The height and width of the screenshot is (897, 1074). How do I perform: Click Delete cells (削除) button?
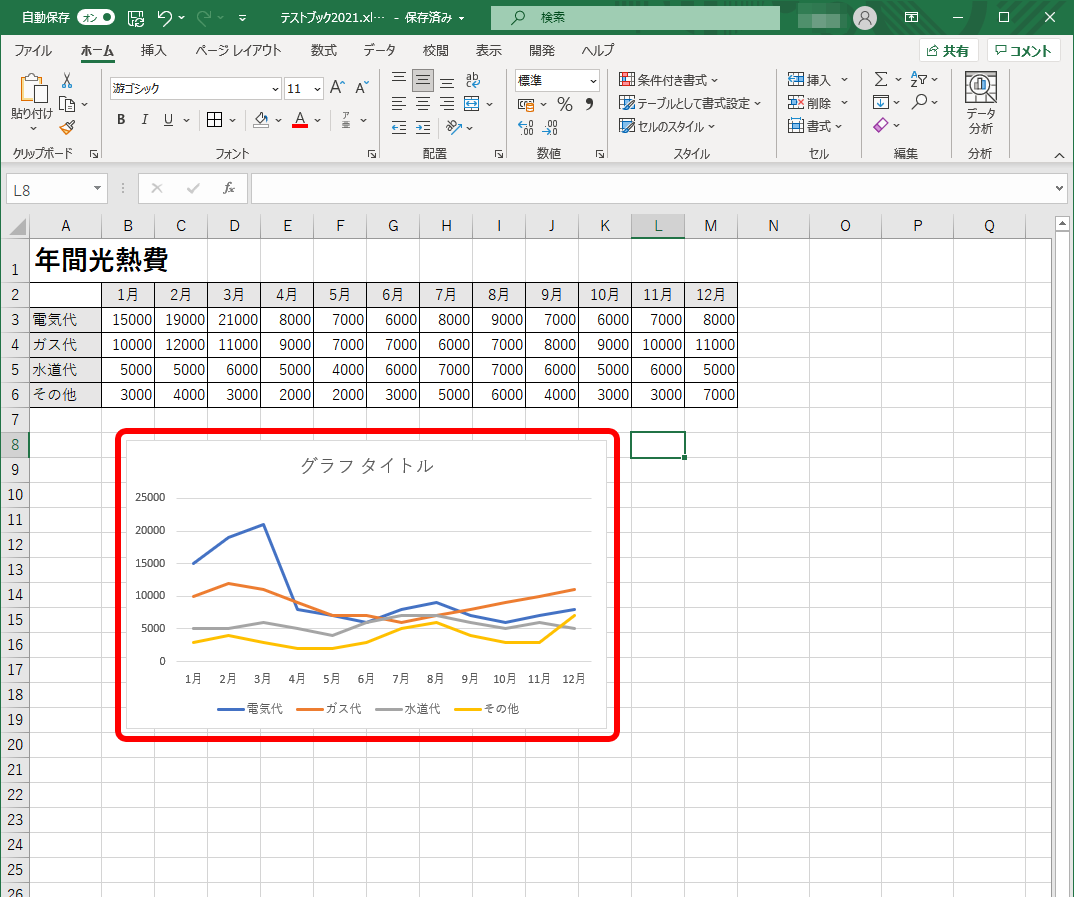point(809,103)
